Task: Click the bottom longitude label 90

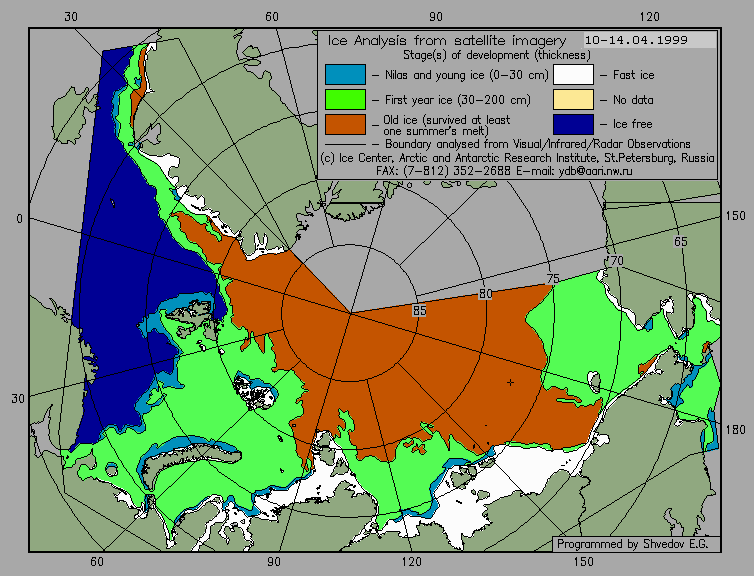Action: coord(274,562)
